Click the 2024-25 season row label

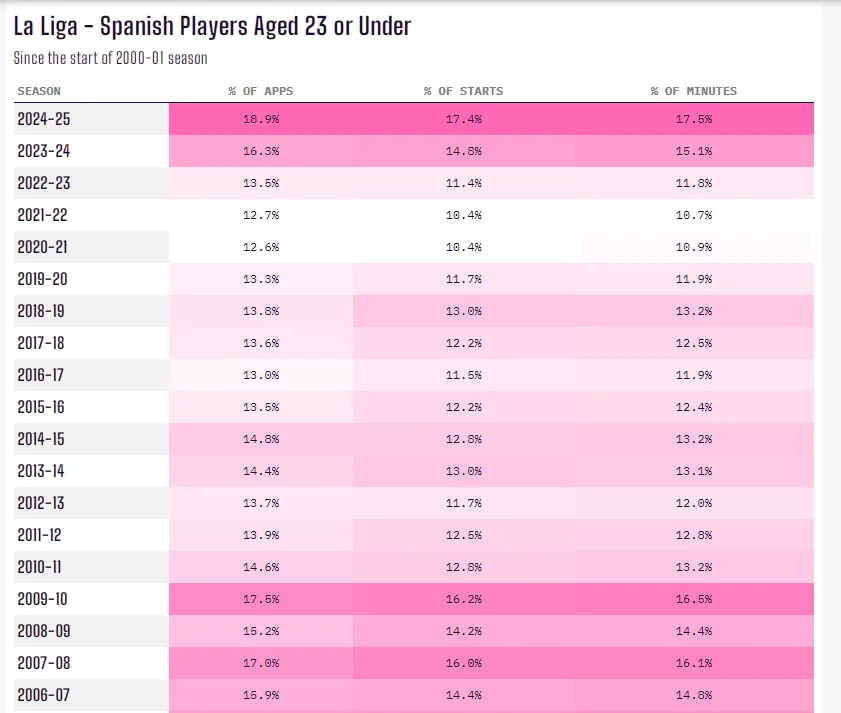pos(44,119)
